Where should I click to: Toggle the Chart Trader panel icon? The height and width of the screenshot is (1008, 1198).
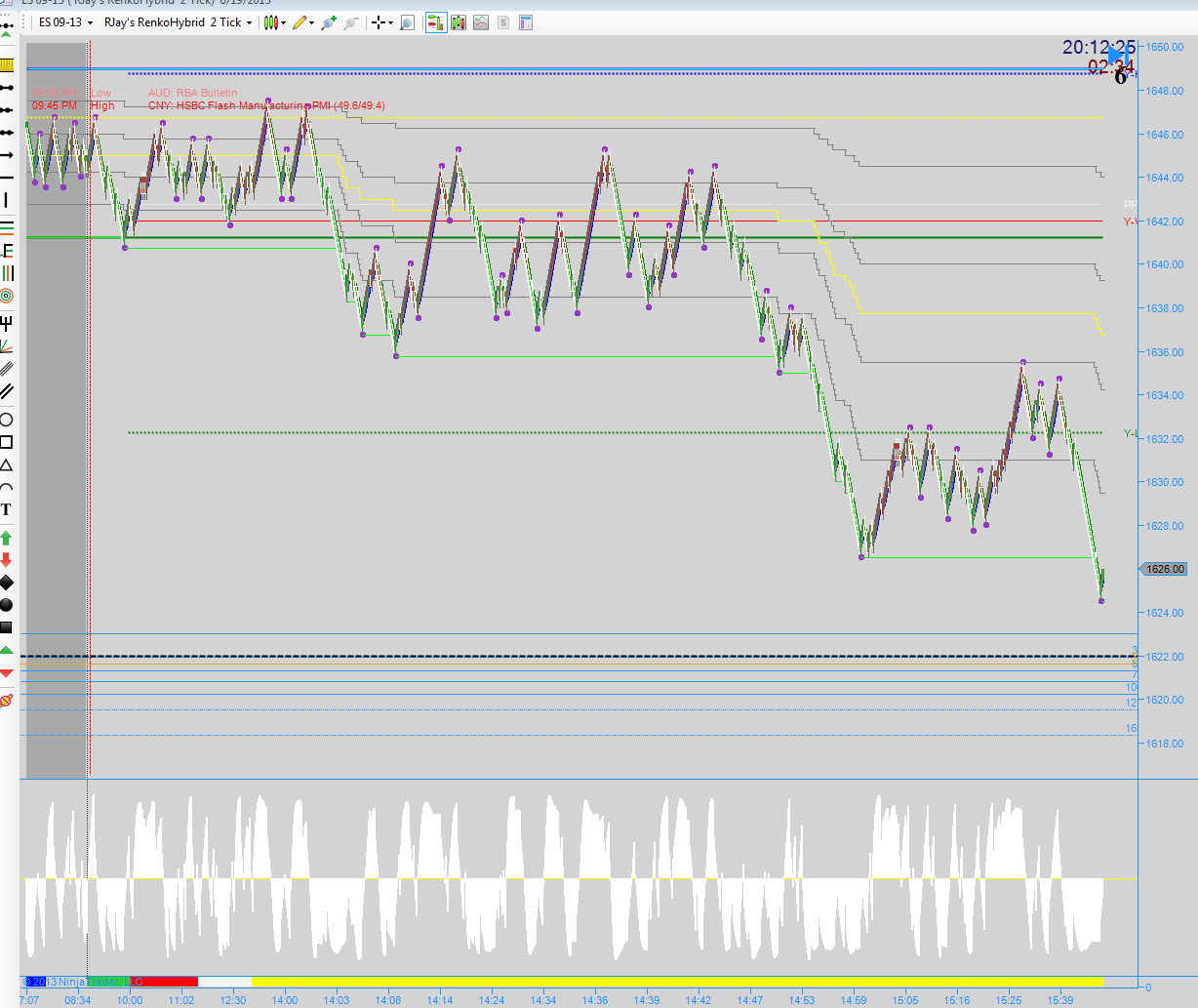(x=435, y=21)
